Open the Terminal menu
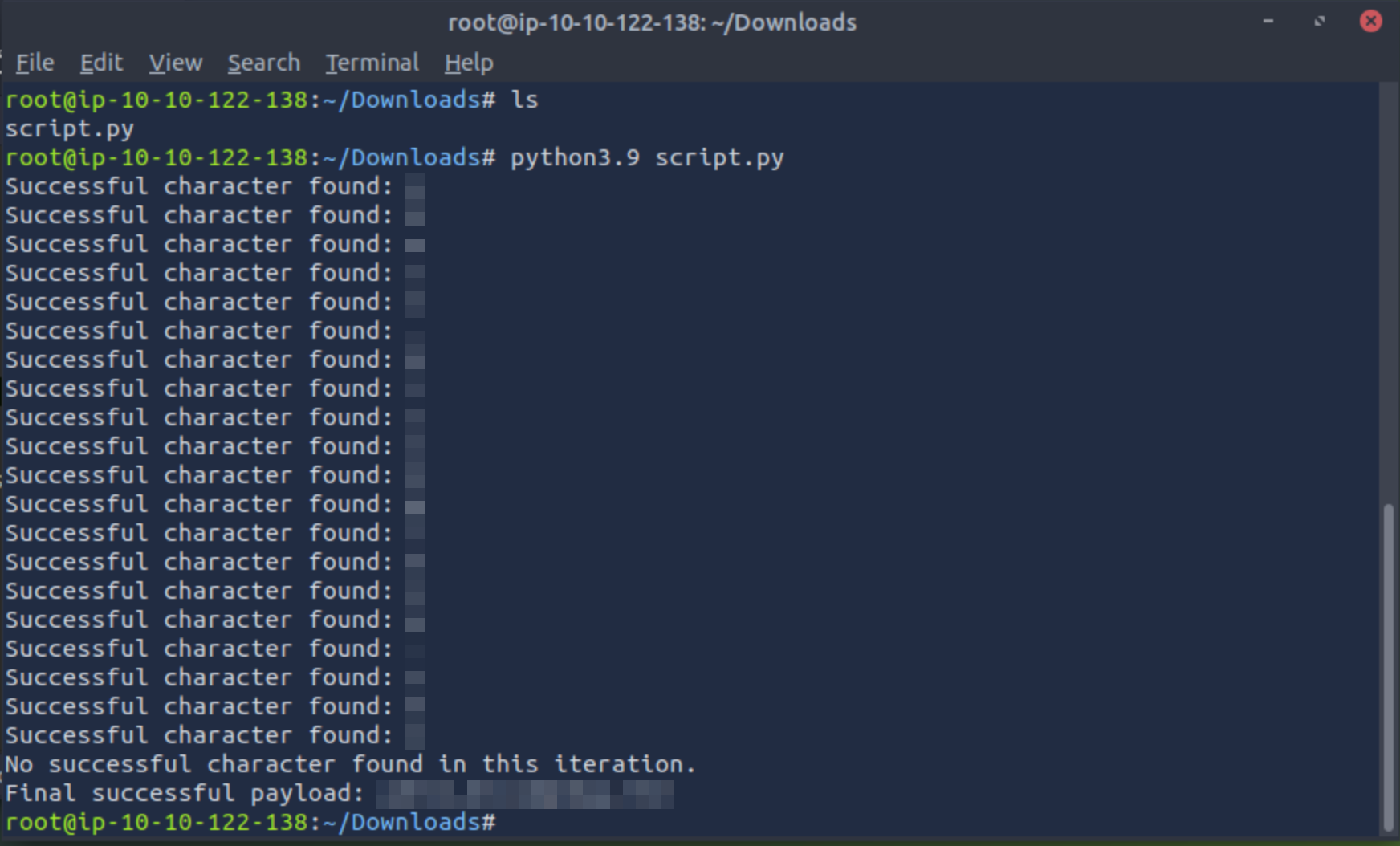 click(372, 63)
